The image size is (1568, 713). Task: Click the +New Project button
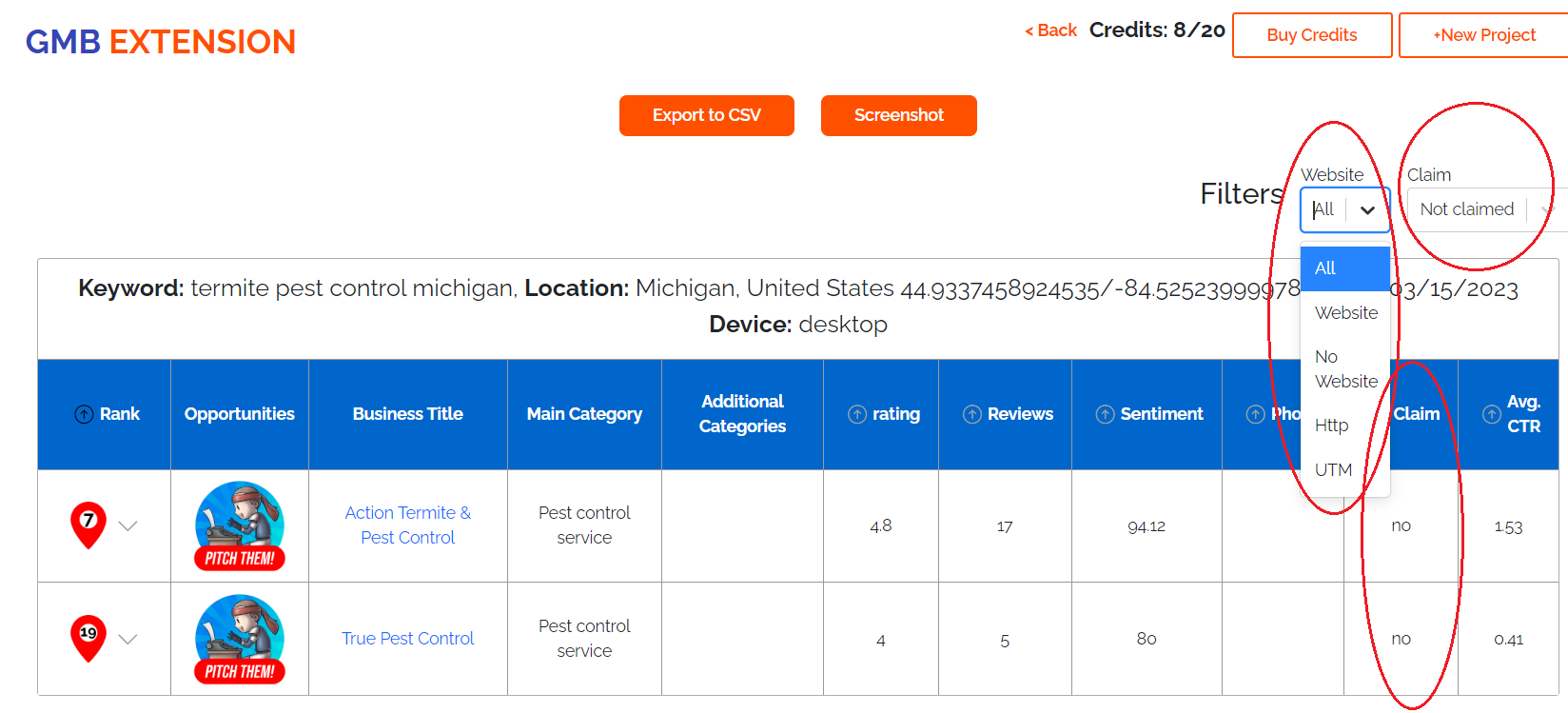(1483, 35)
